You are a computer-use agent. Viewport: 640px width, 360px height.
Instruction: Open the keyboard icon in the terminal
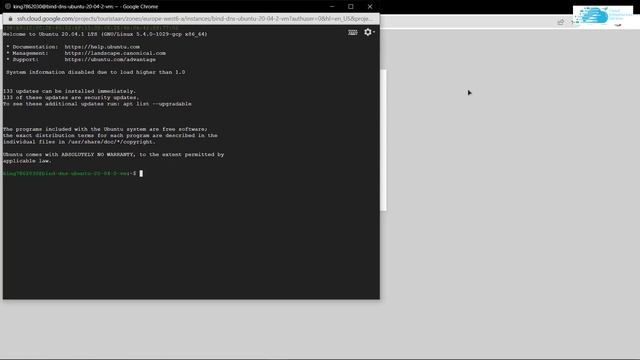[353, 32]
